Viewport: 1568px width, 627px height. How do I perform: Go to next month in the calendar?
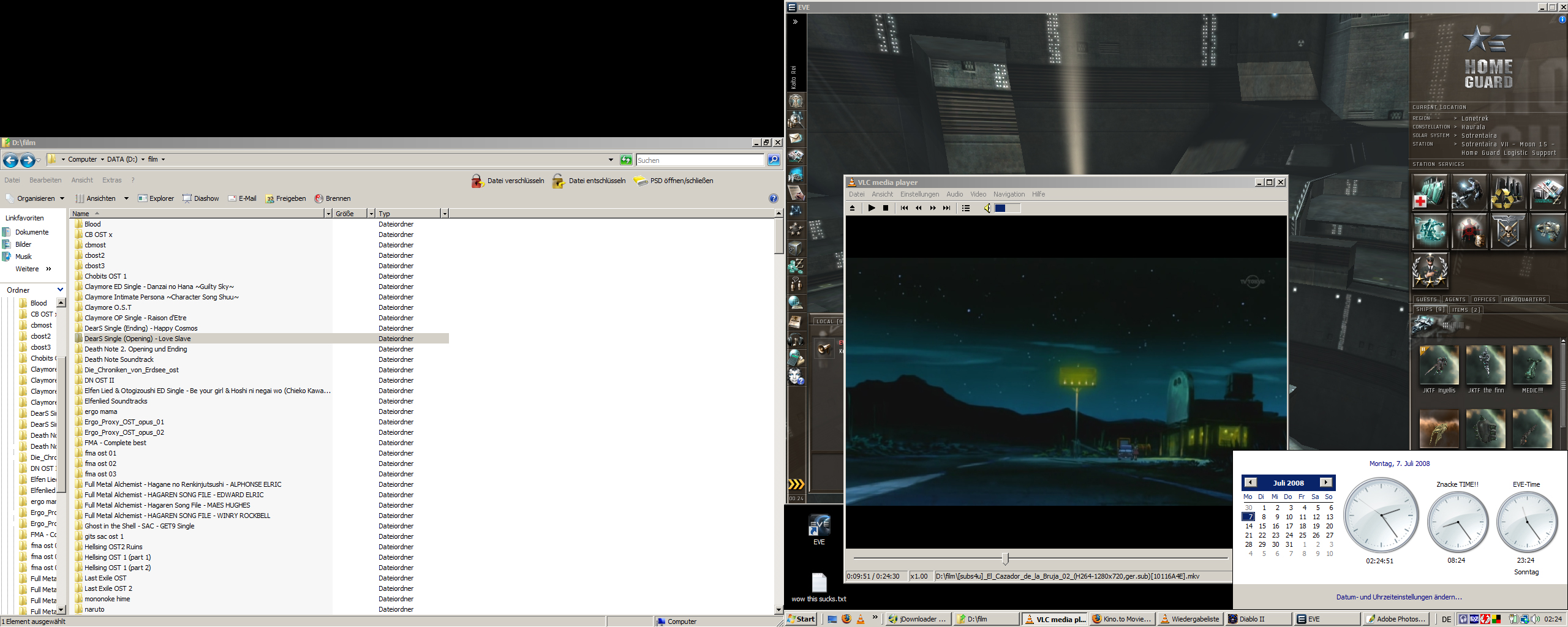pos(1326,482)
